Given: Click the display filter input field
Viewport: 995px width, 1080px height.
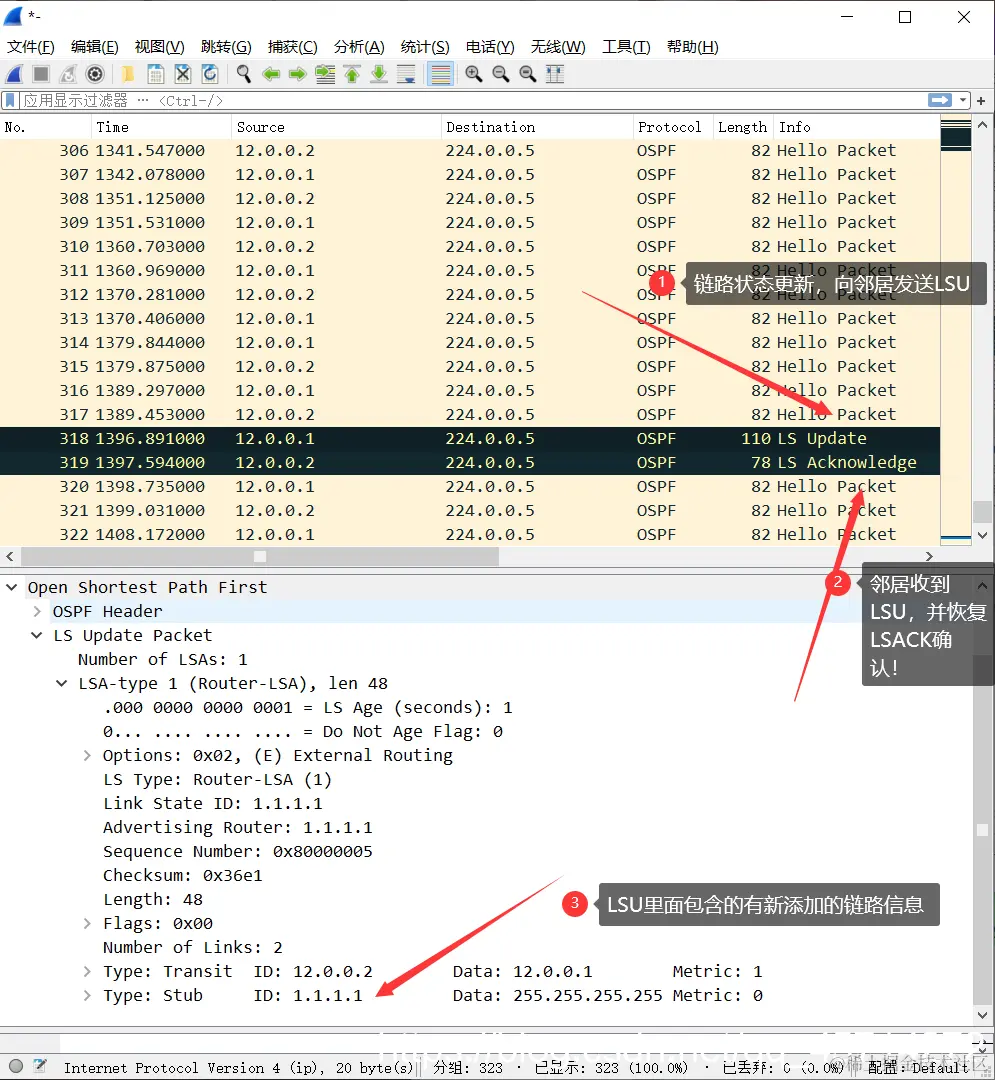Looking at the screenshot, I should [x=472, y=101].
